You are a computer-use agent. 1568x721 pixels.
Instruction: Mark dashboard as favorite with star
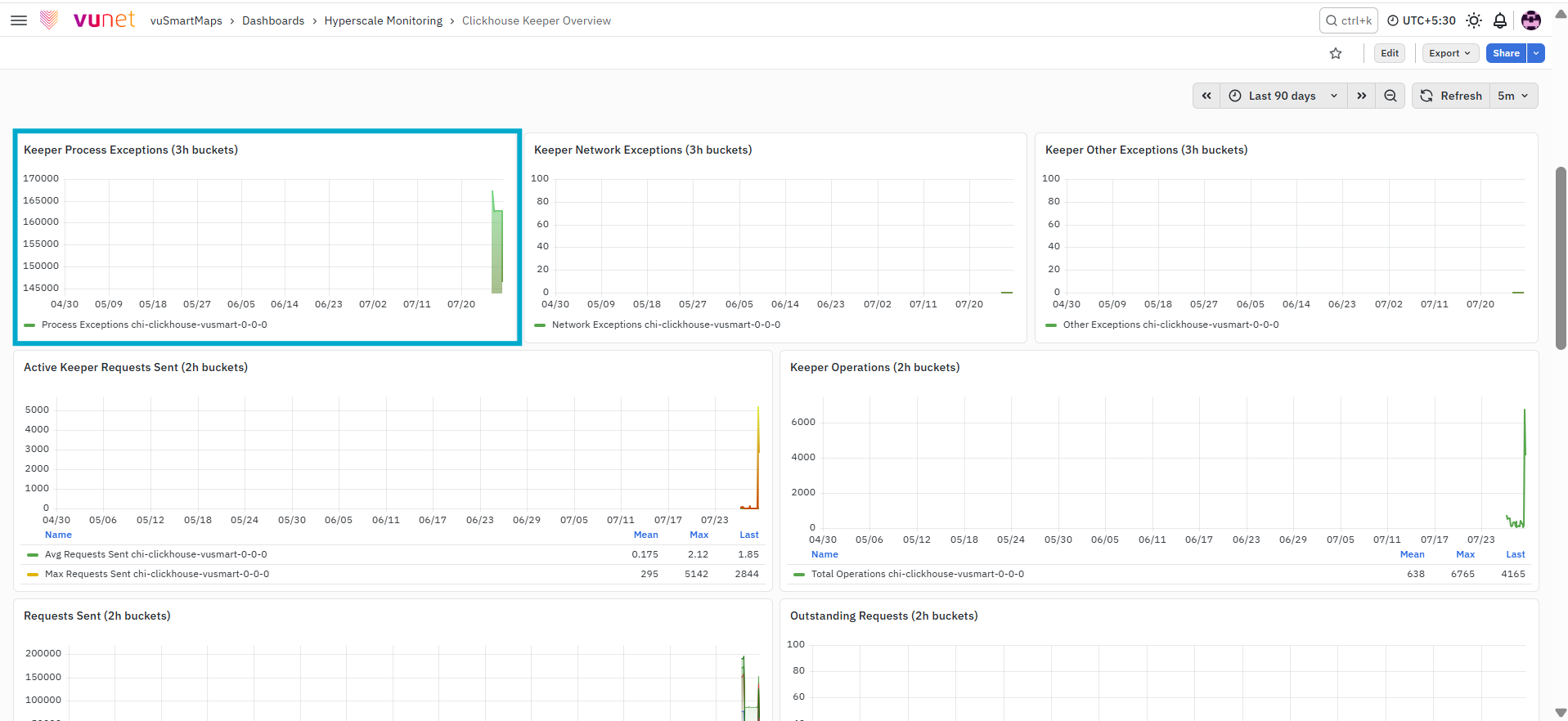[x=1336, y=53]
